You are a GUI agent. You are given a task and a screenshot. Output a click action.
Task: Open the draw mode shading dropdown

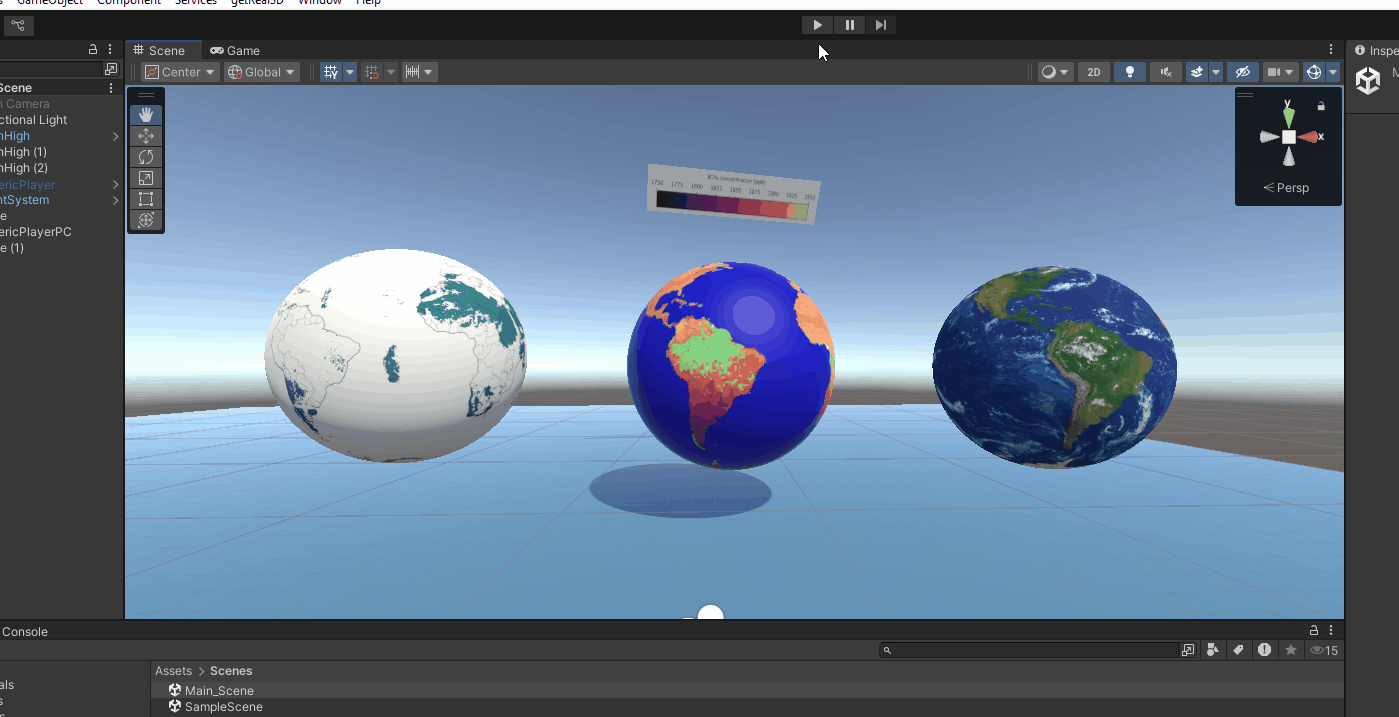[1054, 72]
